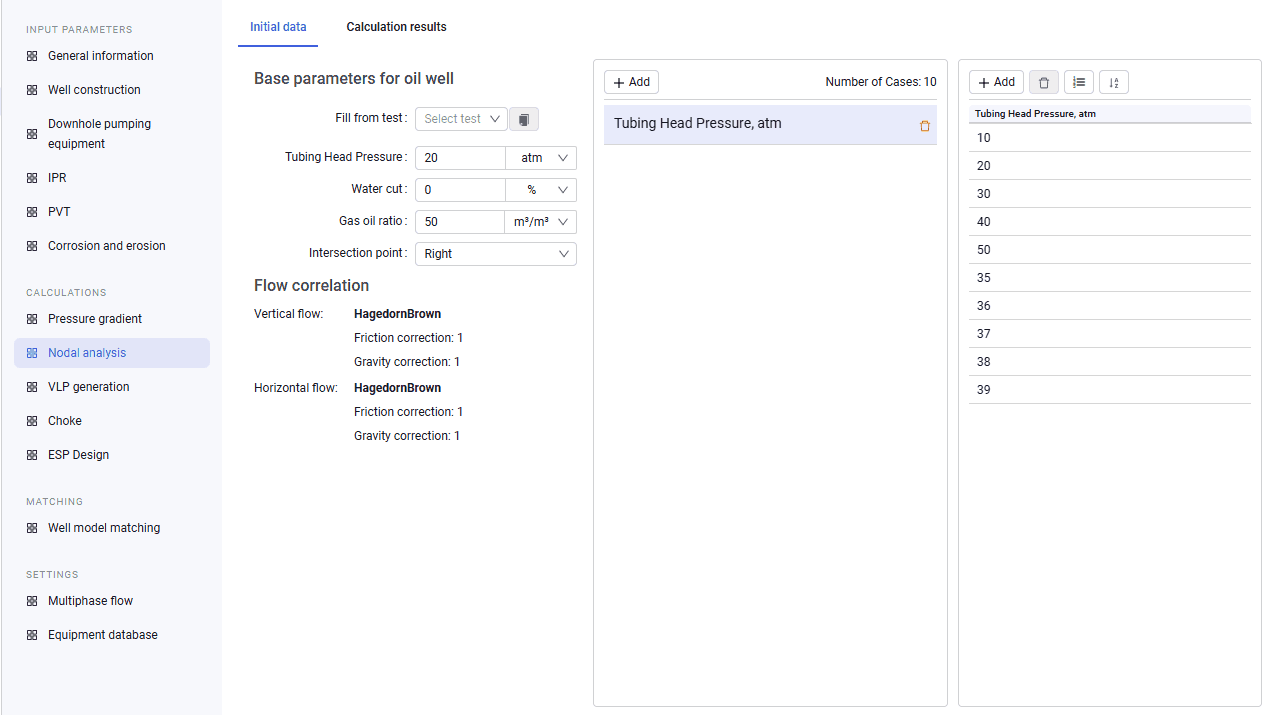Click the Water cut value field

coord(460,190)
